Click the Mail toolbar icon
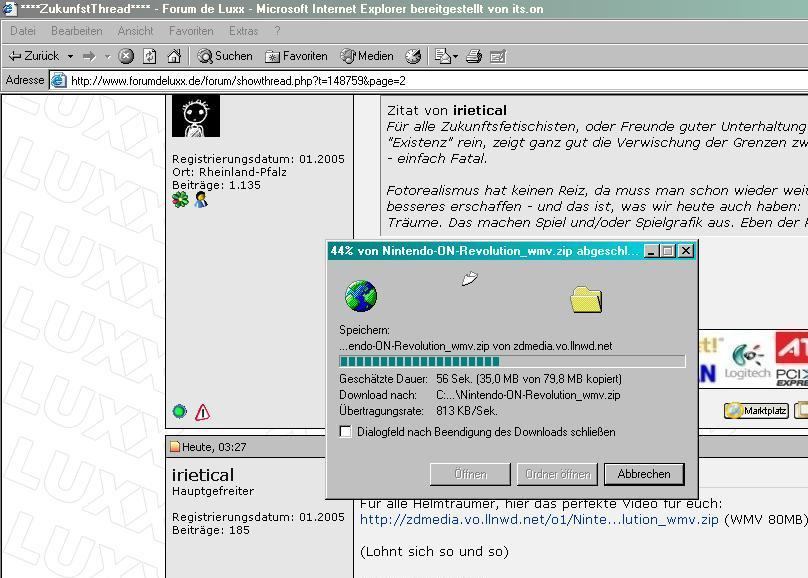 (x=442, y=56)
